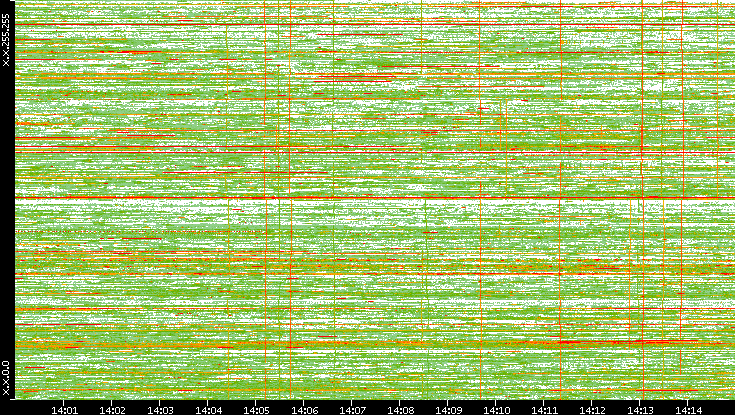The image size is (735, 415).
Task: Click the 14:01 time axis label
Action: [64, 410]
